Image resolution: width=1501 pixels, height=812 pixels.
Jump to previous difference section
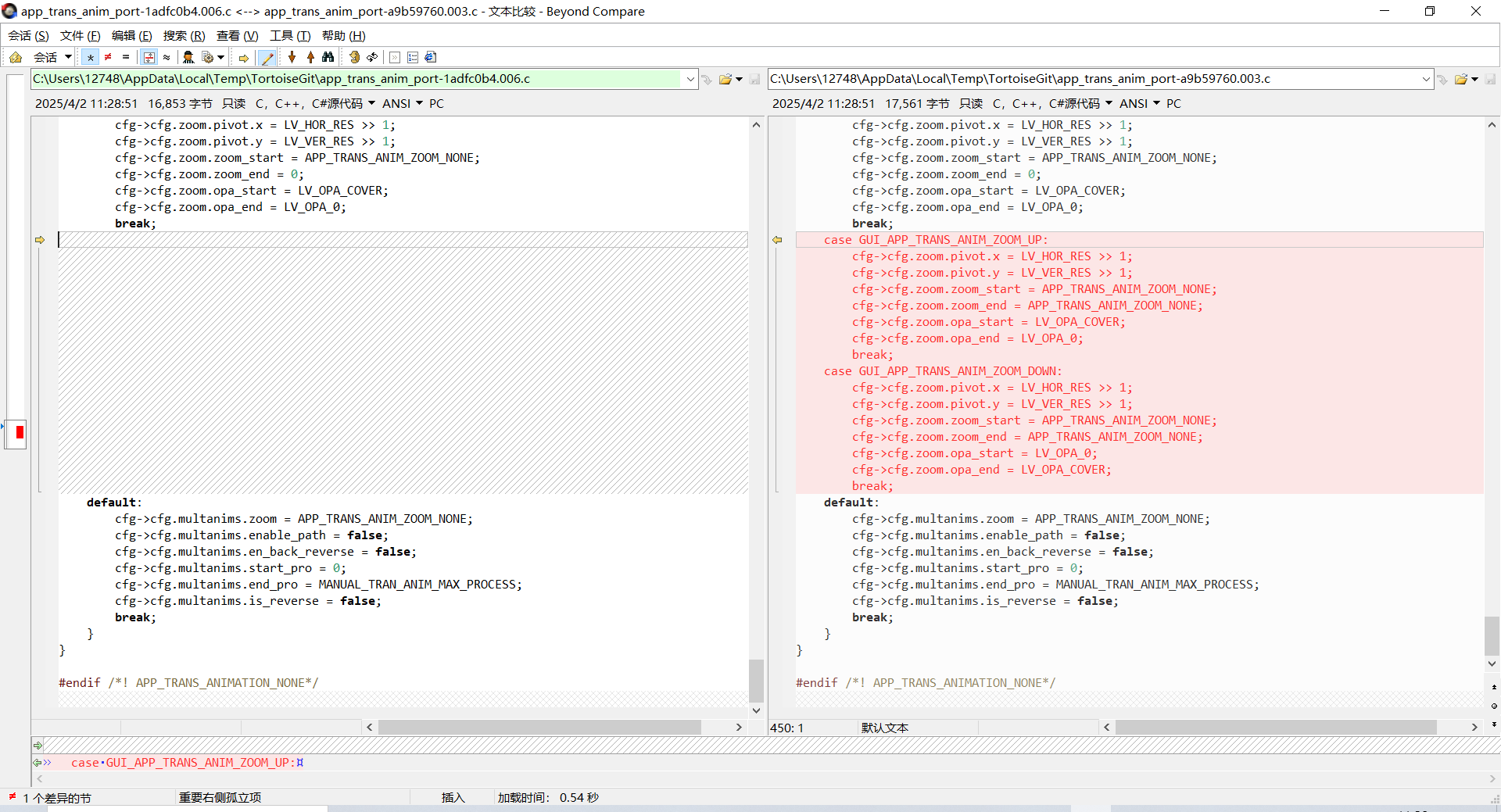click(310, 57)
